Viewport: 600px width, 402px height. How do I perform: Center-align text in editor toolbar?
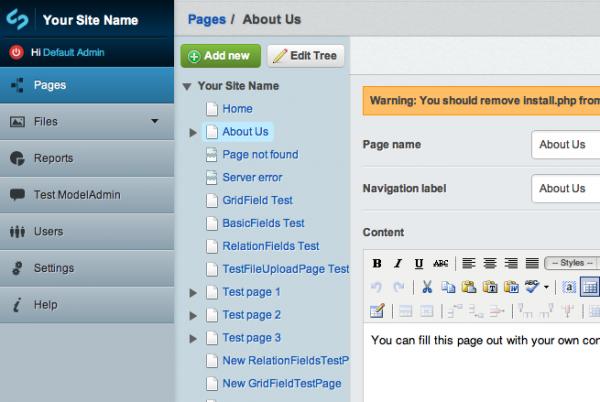(x=490, y=263)
